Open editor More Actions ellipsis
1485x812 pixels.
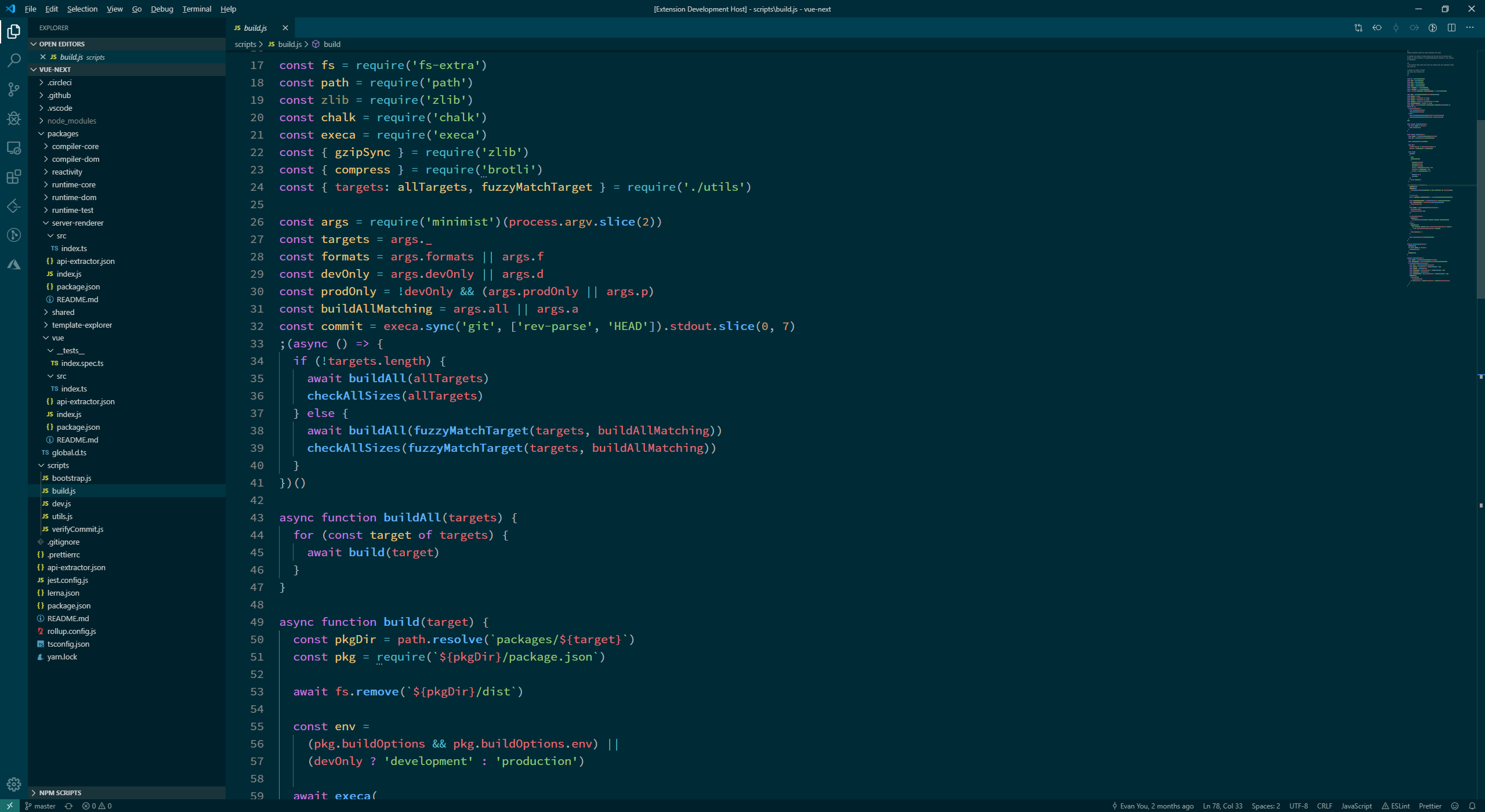coord(1470,28)
